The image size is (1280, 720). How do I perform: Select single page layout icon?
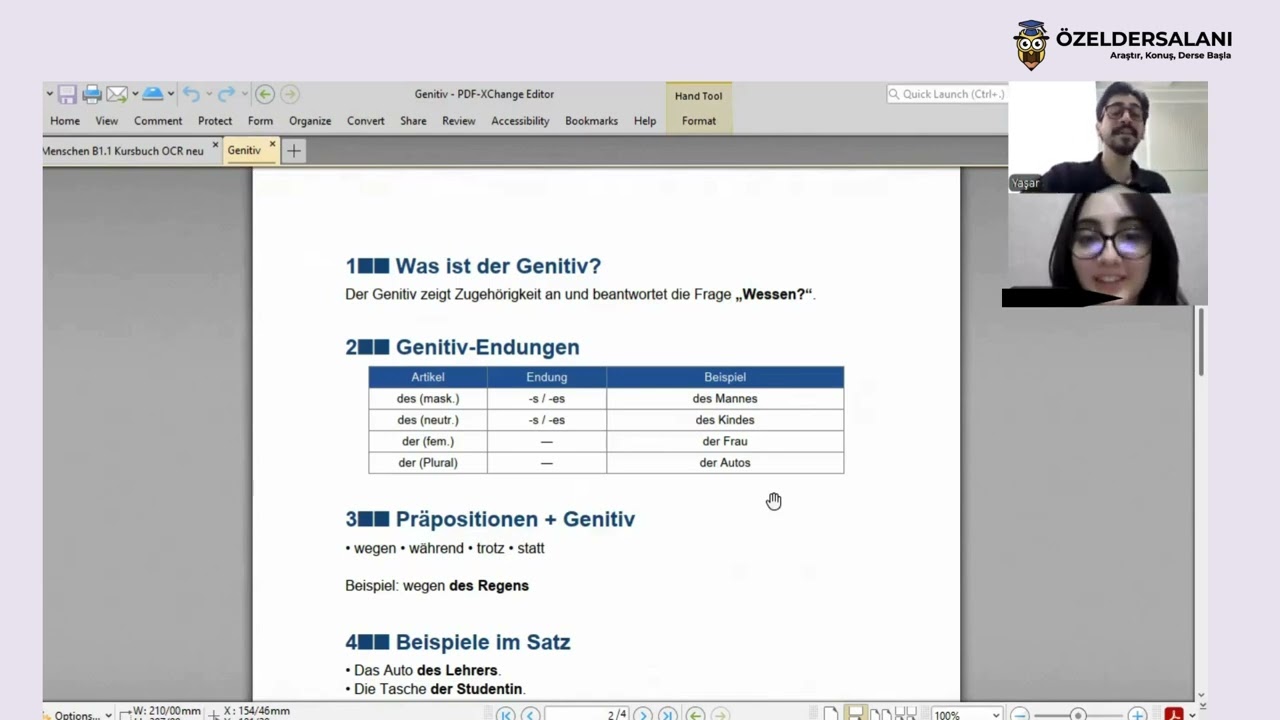831,714
